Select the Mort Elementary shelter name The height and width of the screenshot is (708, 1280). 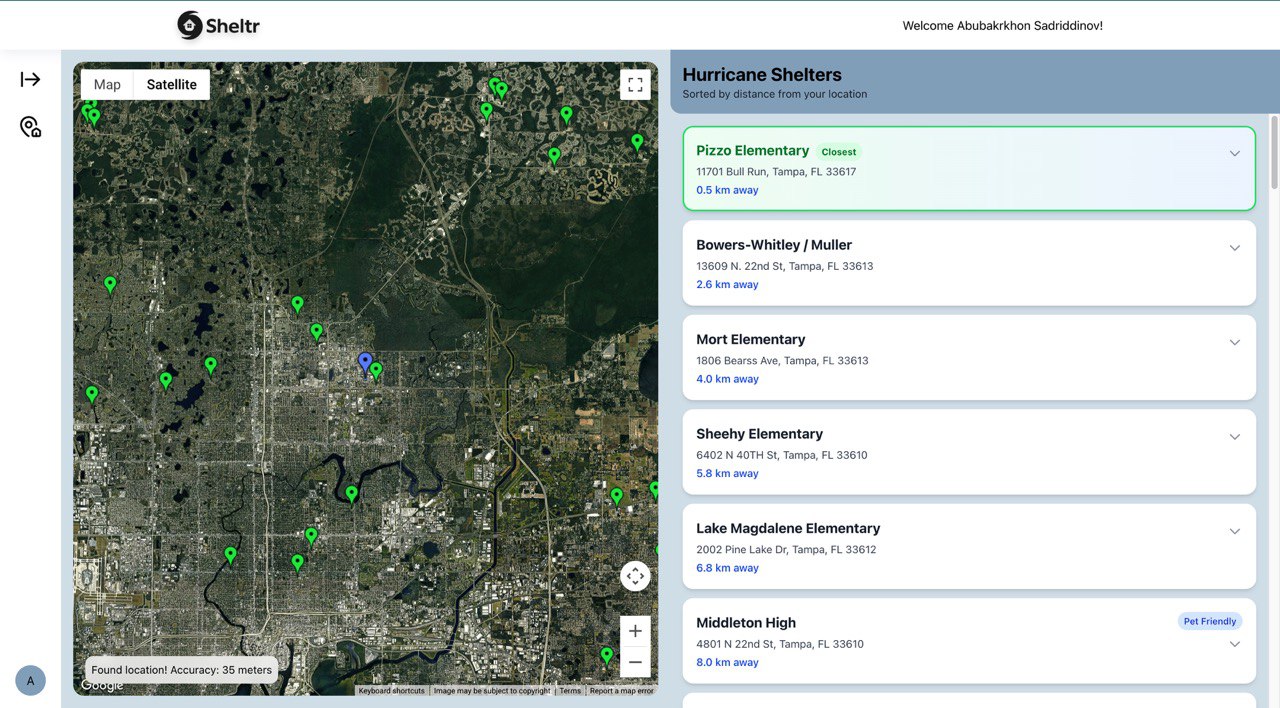tap(751, 339)
